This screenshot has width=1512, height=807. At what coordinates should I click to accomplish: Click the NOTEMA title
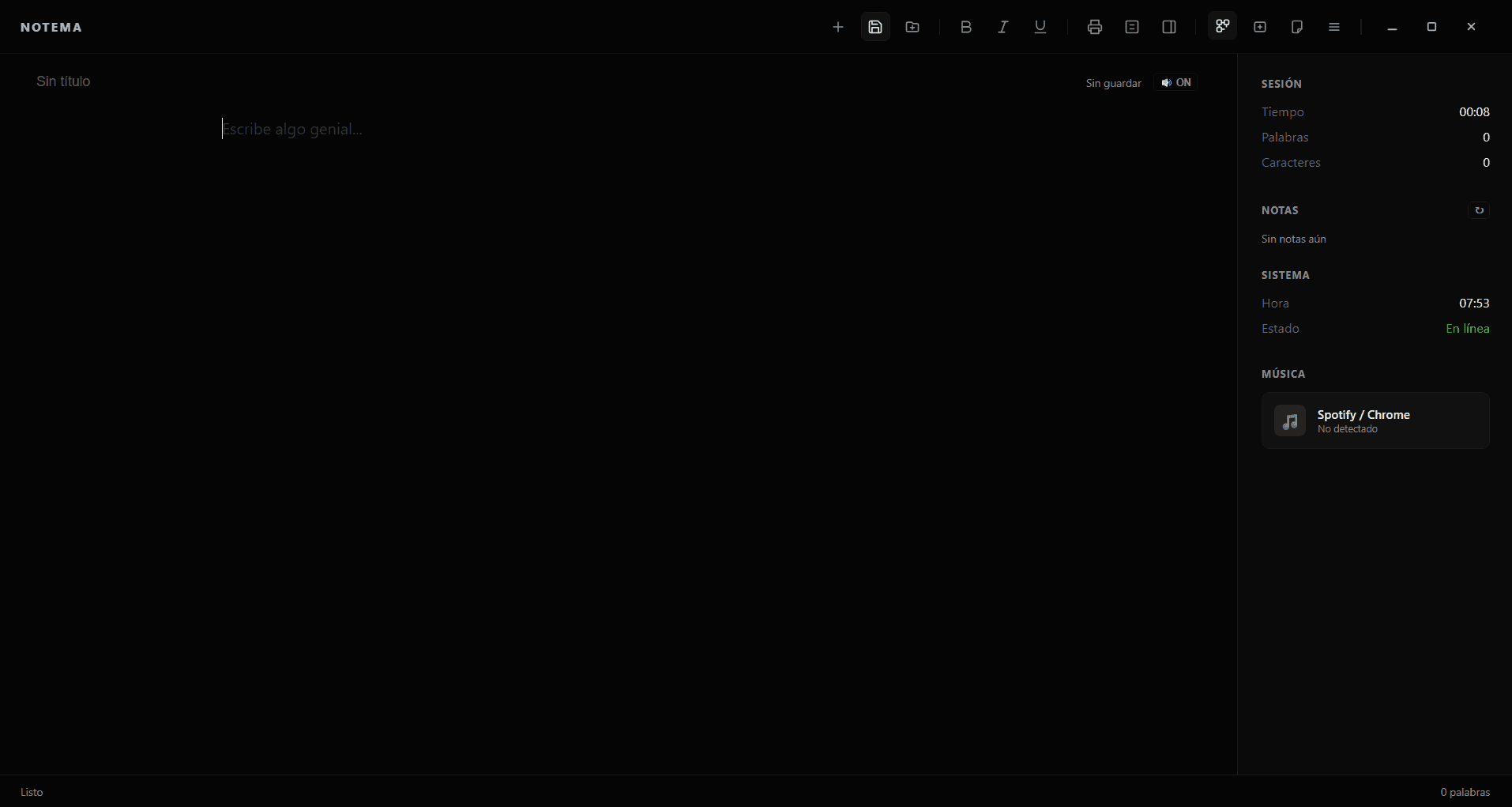(51, 26)
